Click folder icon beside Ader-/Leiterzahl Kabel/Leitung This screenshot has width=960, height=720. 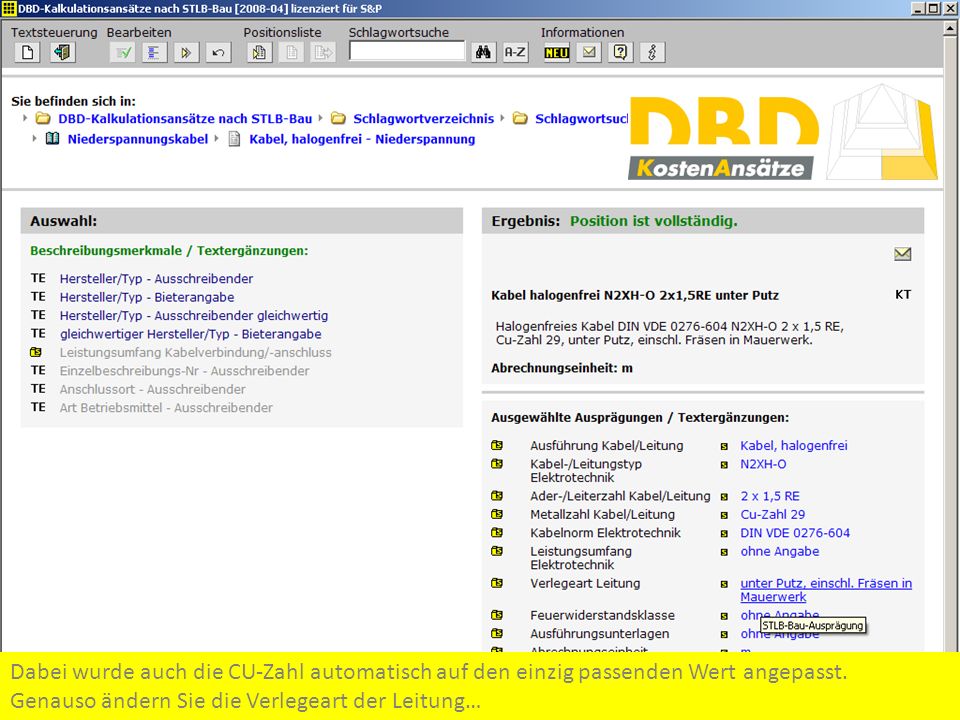(x=497, y=495)
